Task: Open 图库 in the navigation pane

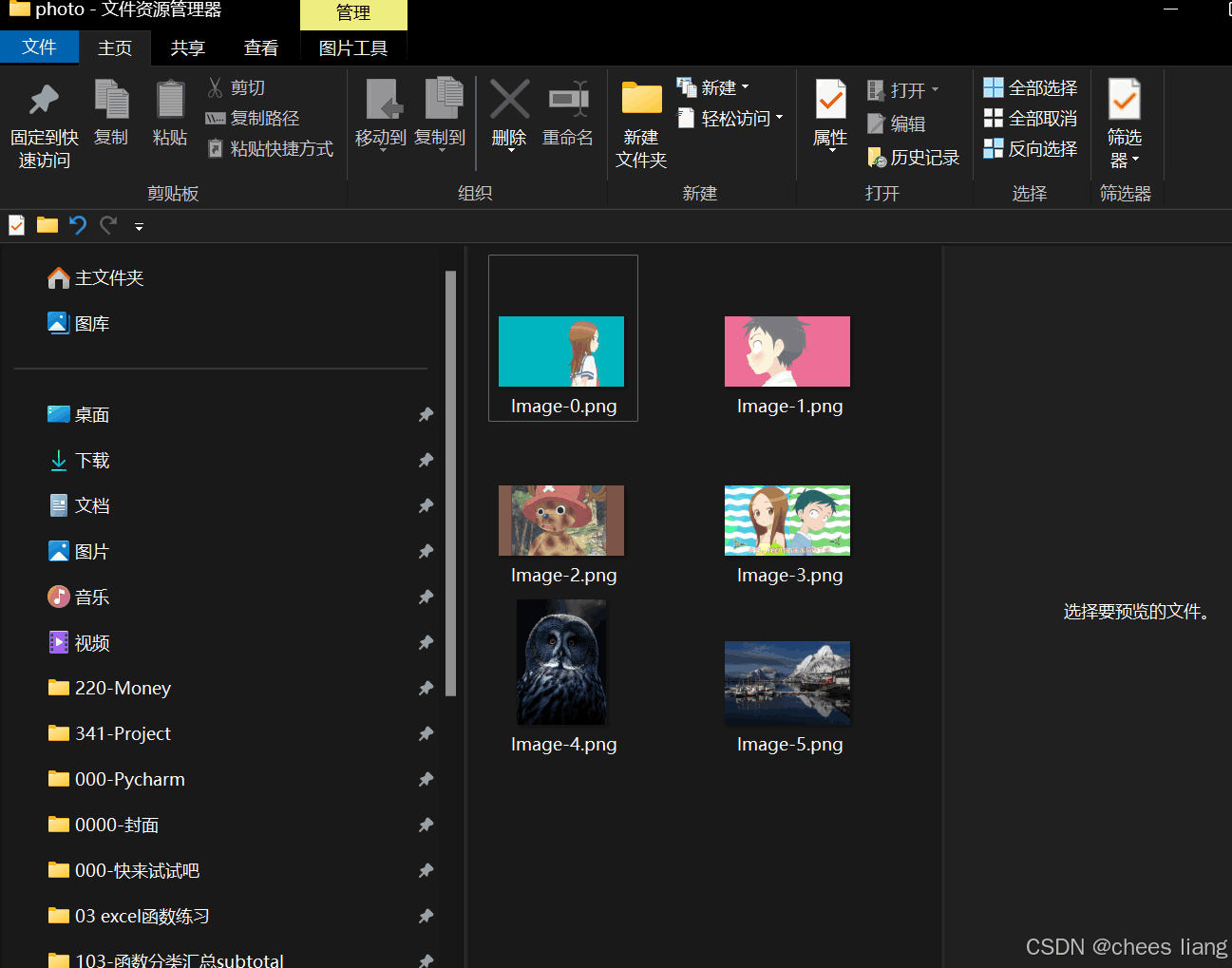Action: (x=79, y=323)
